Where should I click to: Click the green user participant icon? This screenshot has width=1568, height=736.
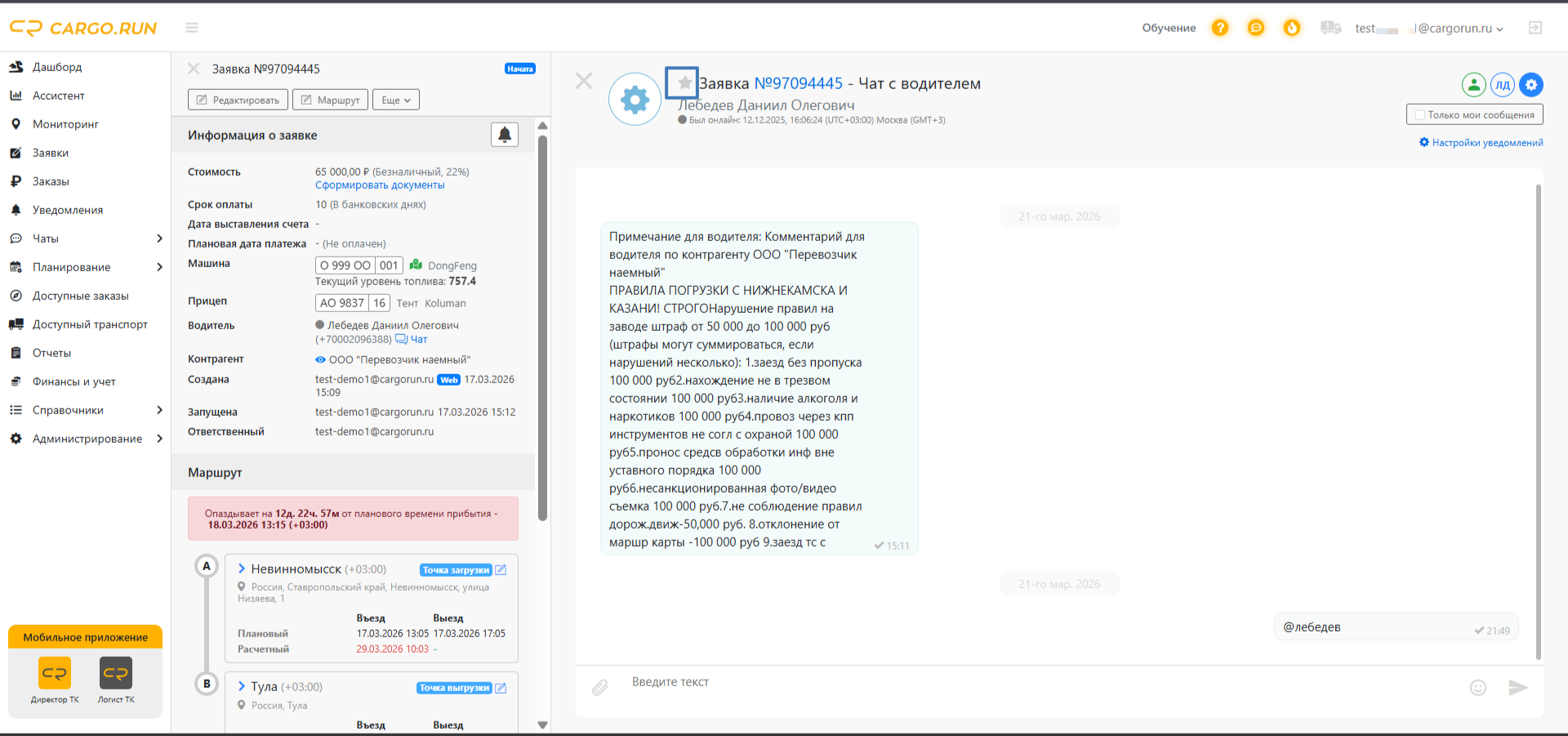pos(1473,84)
